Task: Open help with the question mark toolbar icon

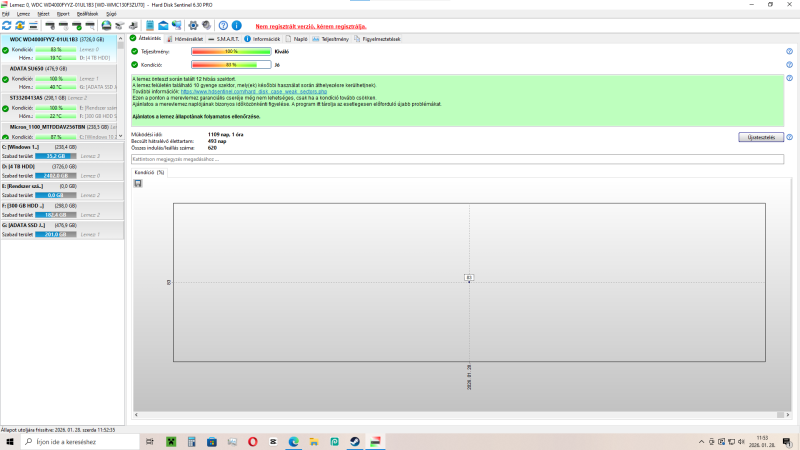Action: [223, 26]
